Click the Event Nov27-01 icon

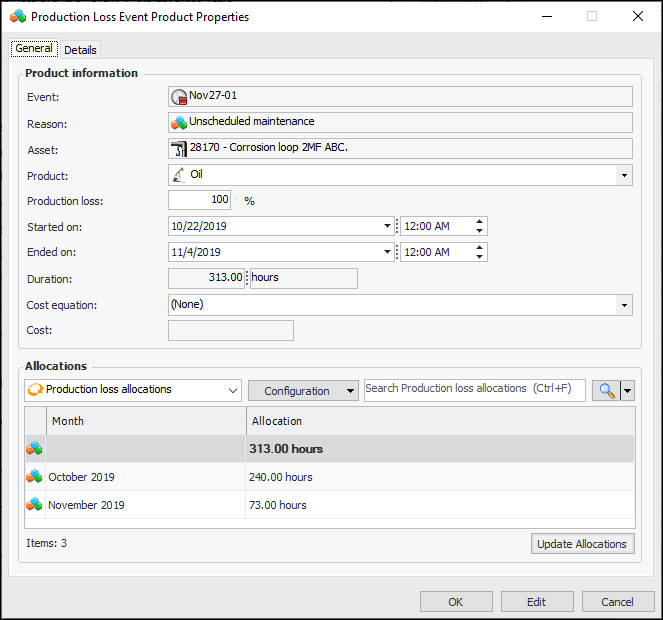180,97
